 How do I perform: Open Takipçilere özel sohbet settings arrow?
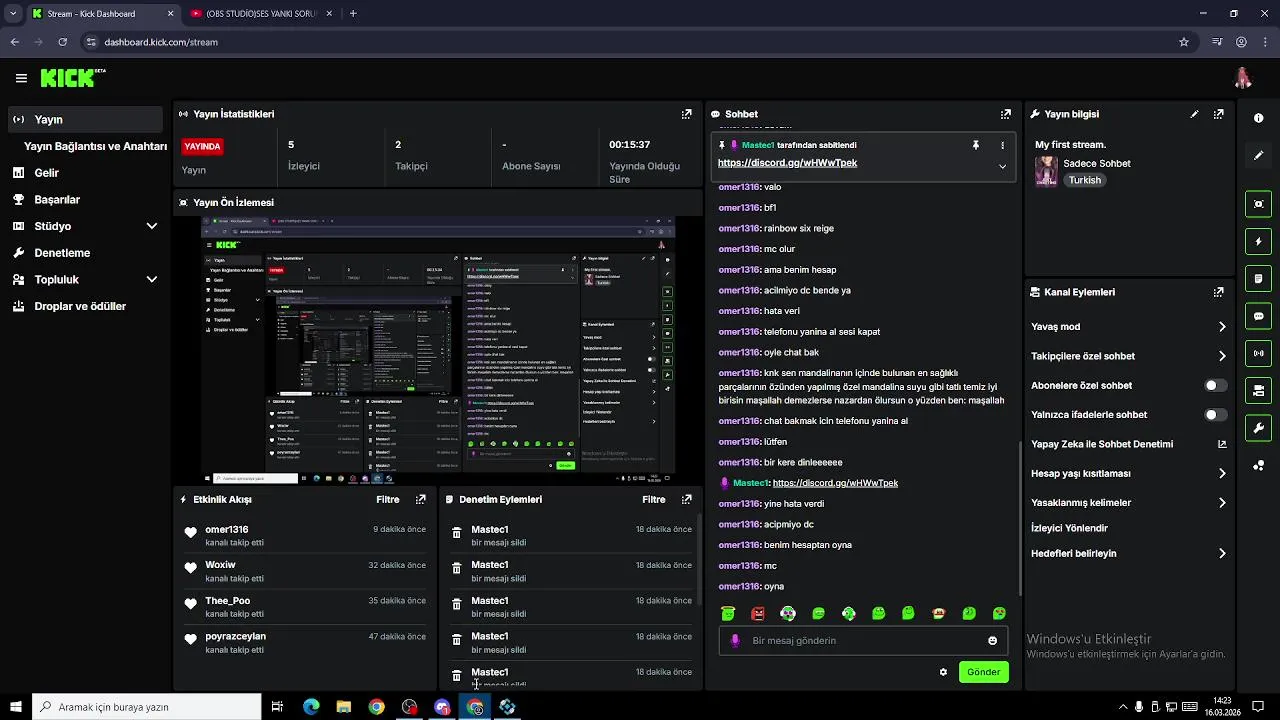click(1222, 356)
